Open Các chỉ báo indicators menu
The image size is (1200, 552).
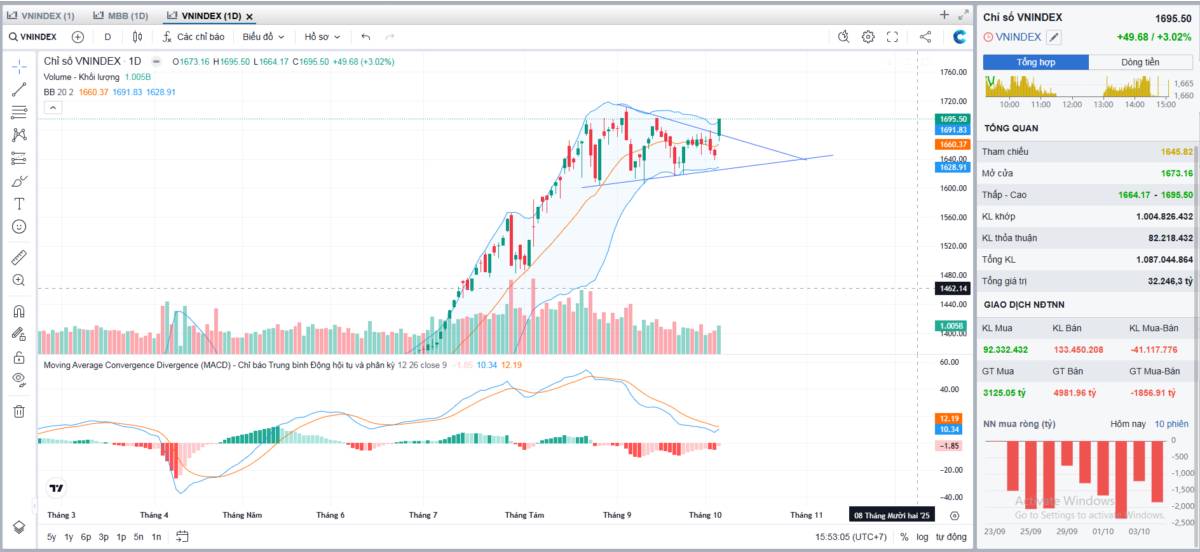(x=195, y=37)
